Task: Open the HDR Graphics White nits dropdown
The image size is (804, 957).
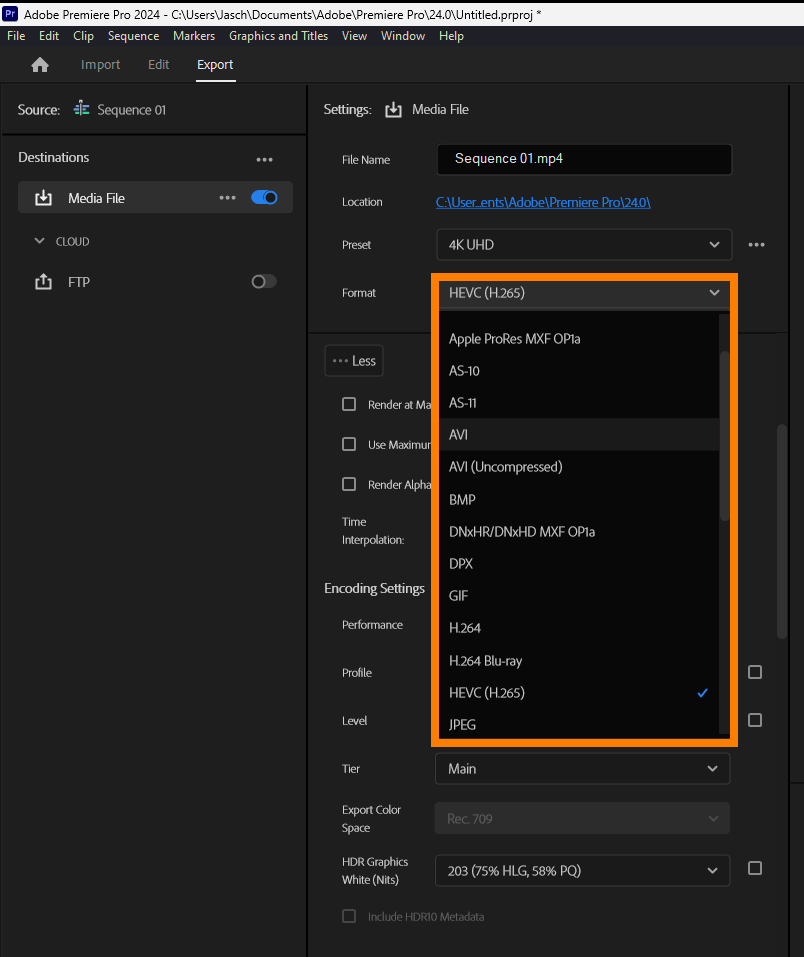Action: point(582,870)
